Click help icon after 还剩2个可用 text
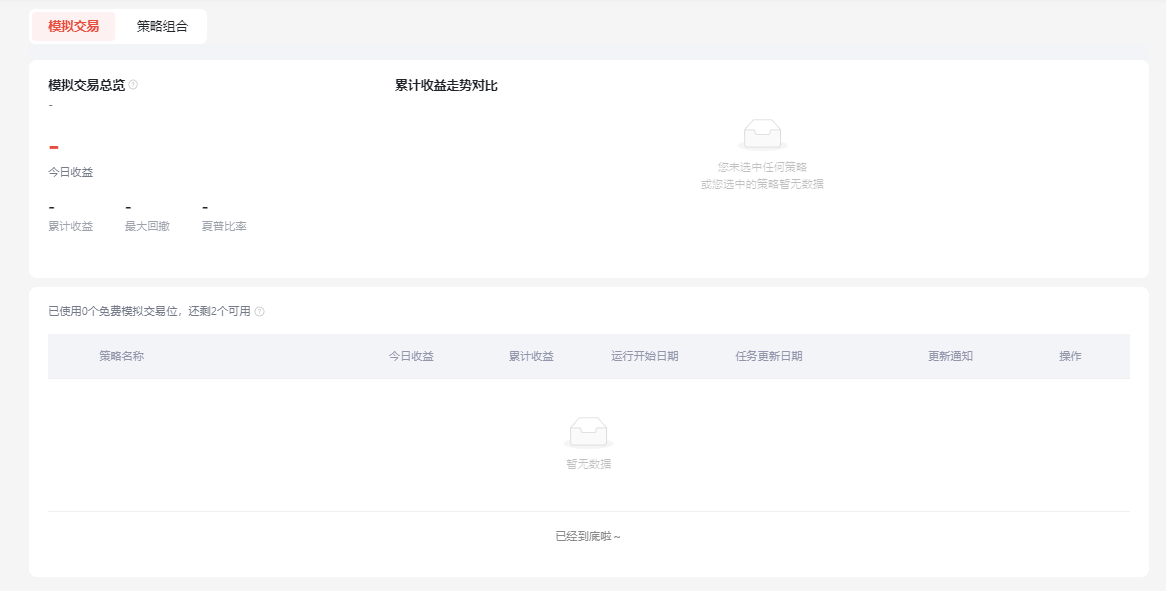 259,312
